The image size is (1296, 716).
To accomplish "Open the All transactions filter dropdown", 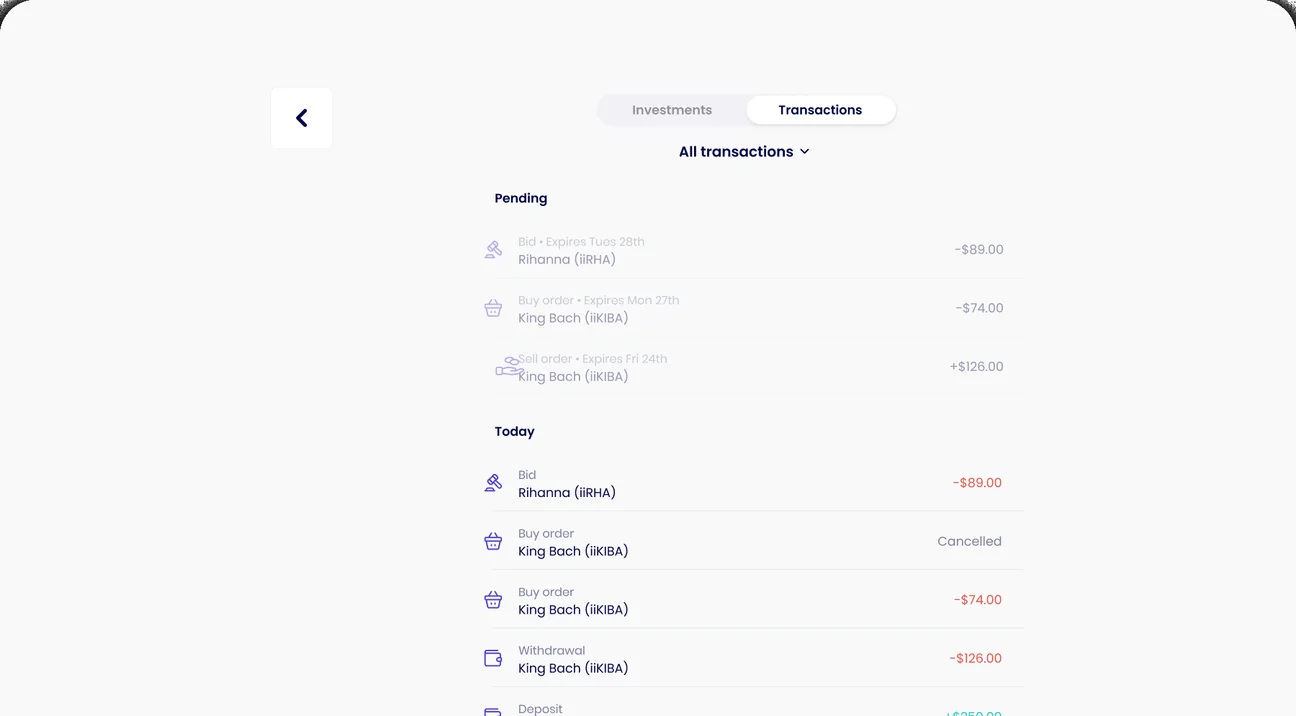I will [744, 152].
